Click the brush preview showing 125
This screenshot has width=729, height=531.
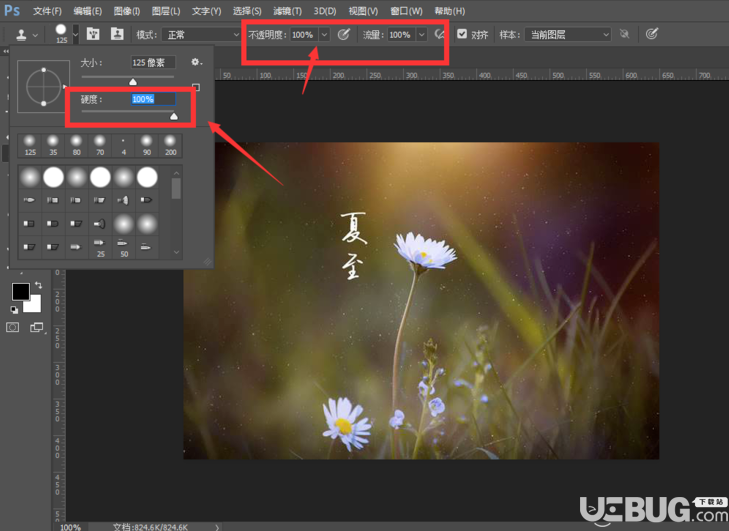click(x=61, y=33)
